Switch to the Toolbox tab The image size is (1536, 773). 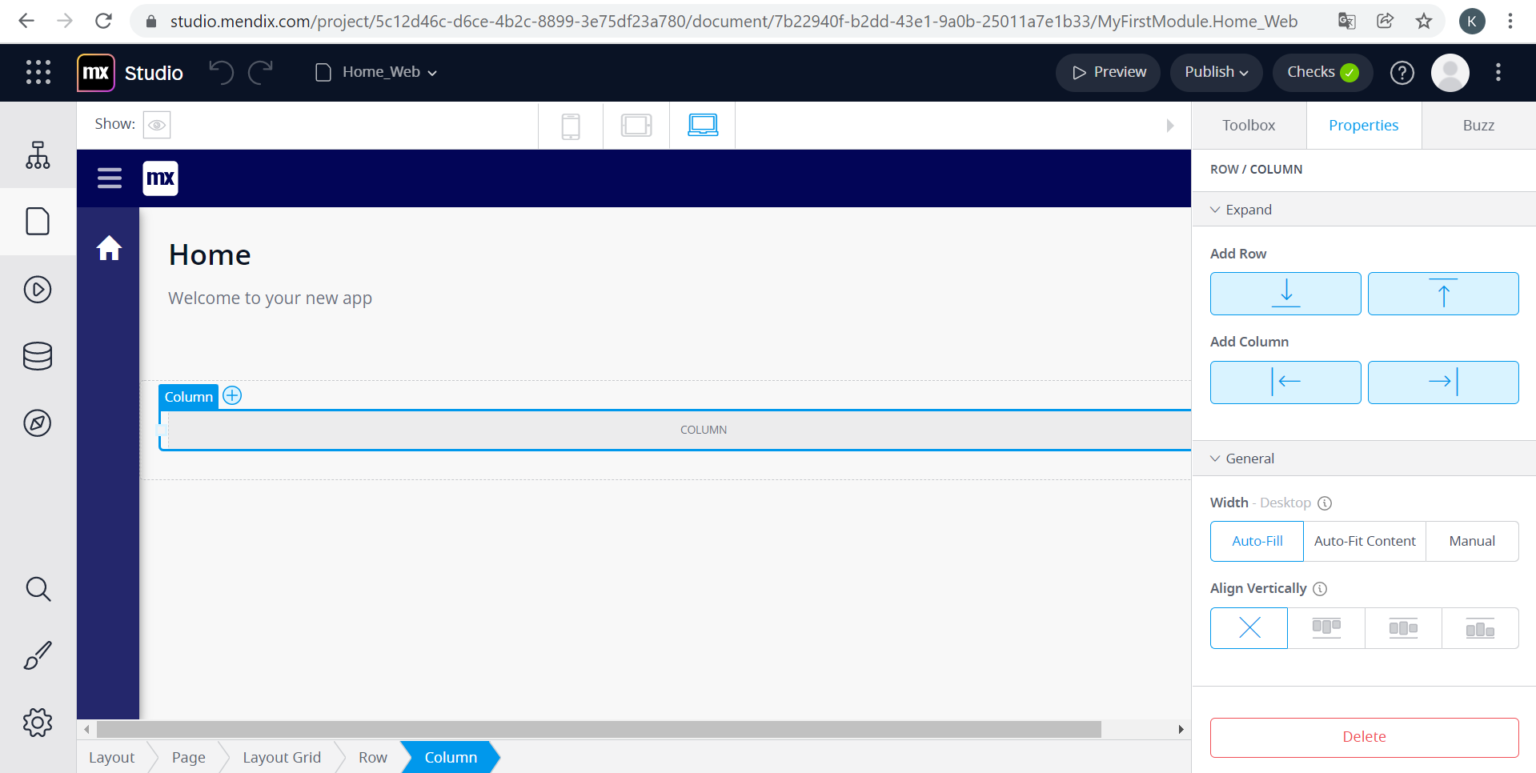(x=1248, y=125)
